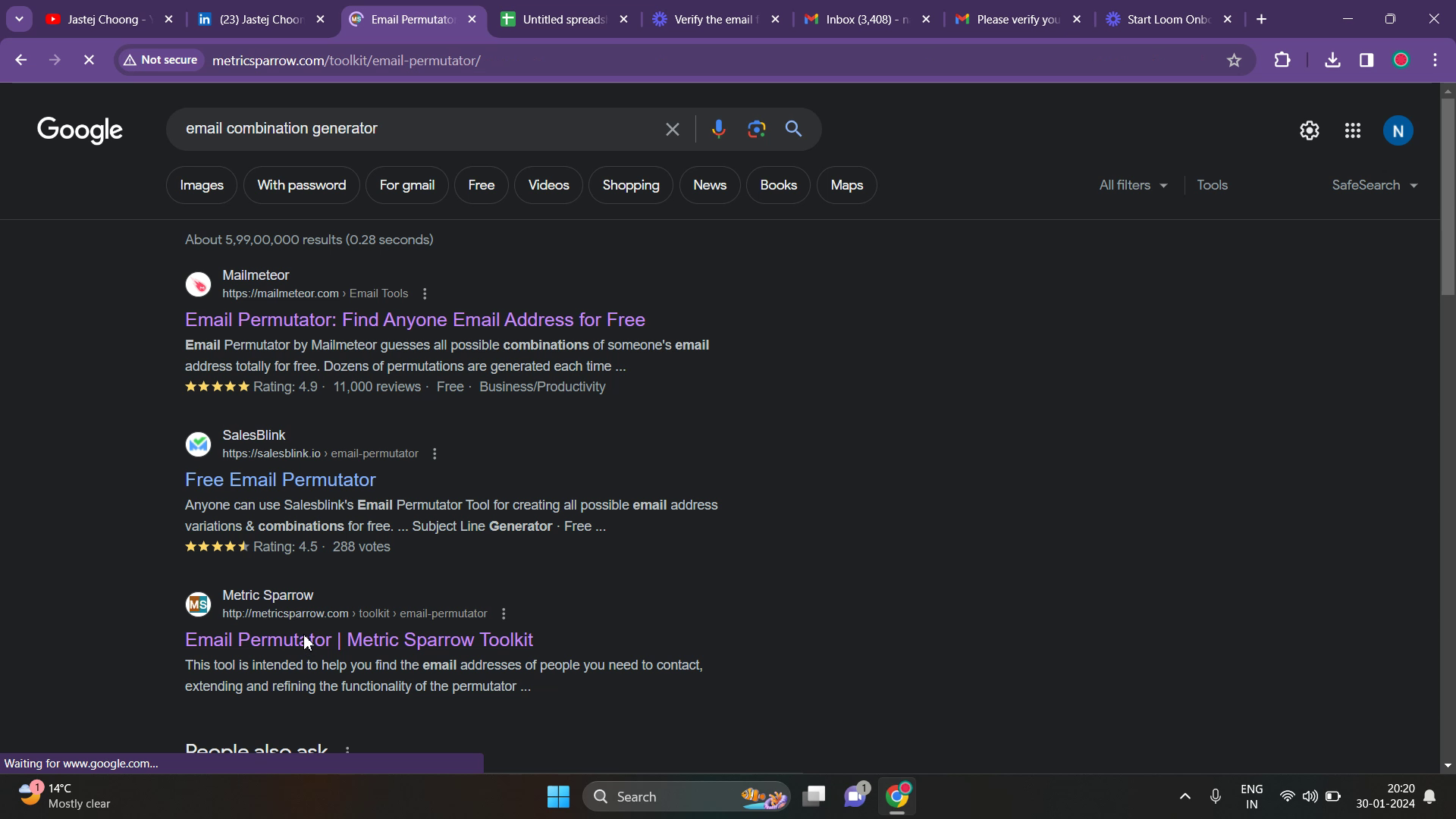Apply the For gmail filter chip
Image resolution: width=1456 pixels, height=819 pixels.
tap(407, 185)
